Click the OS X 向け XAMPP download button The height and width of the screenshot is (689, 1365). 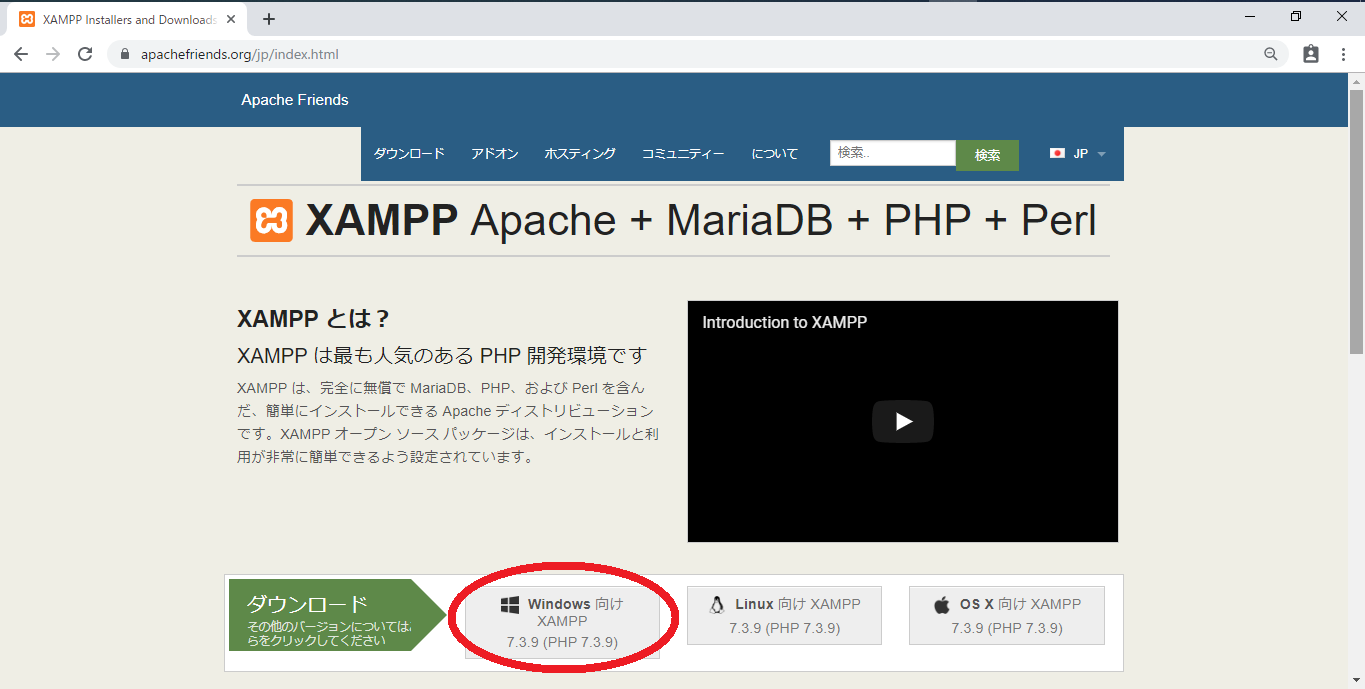point(1007,615)
